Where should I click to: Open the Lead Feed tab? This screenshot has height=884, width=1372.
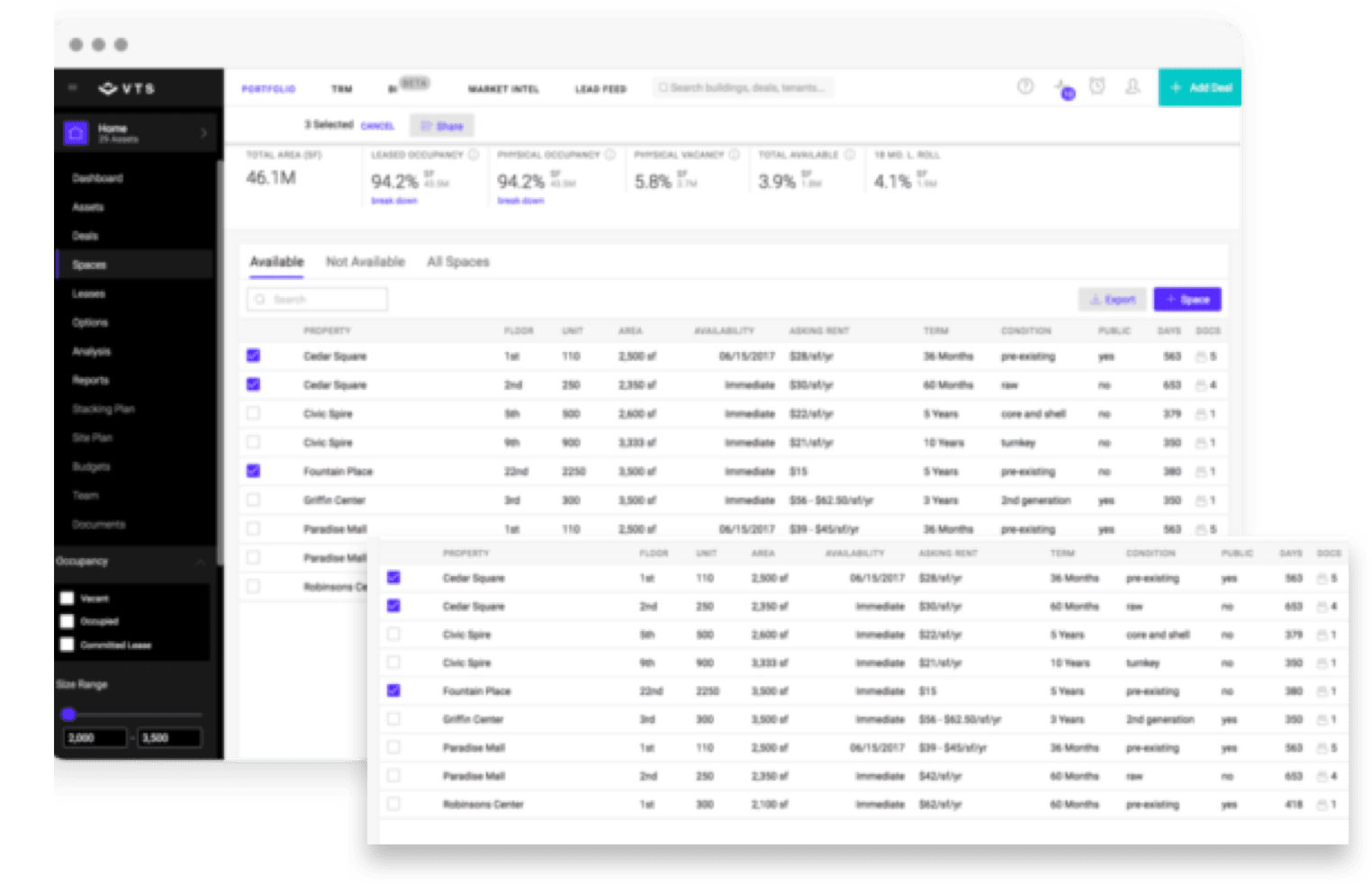[x=600, y=89]
